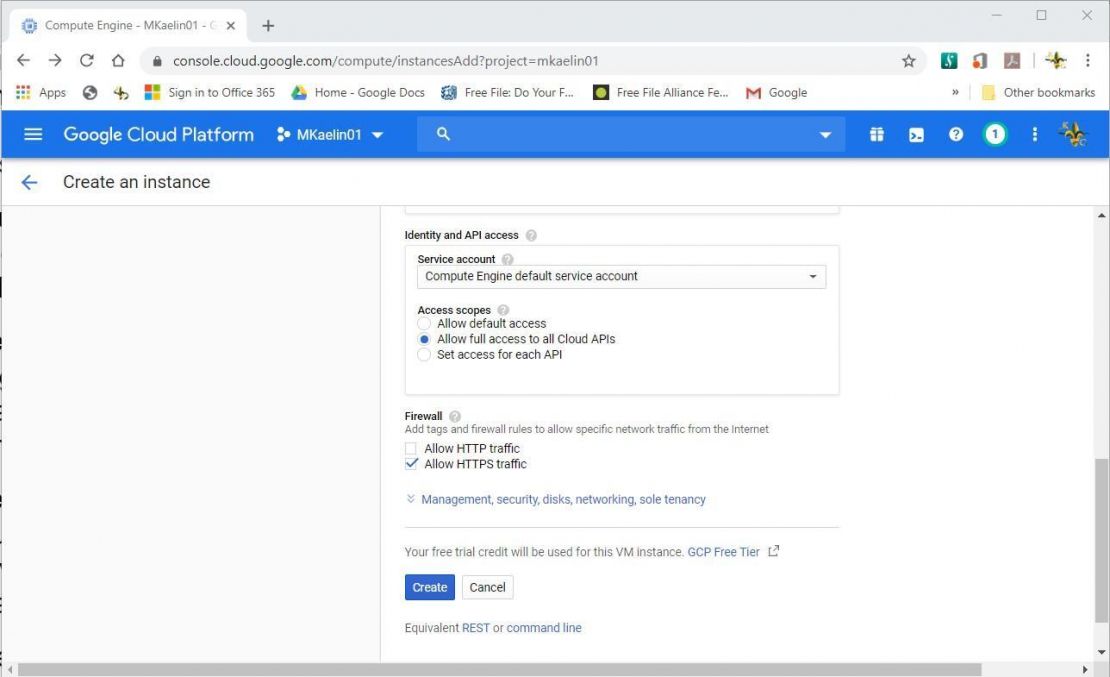Screen dimensions: 1110x677
Task: Enable Allow HTTP traffic
Action: coord(411,448)
